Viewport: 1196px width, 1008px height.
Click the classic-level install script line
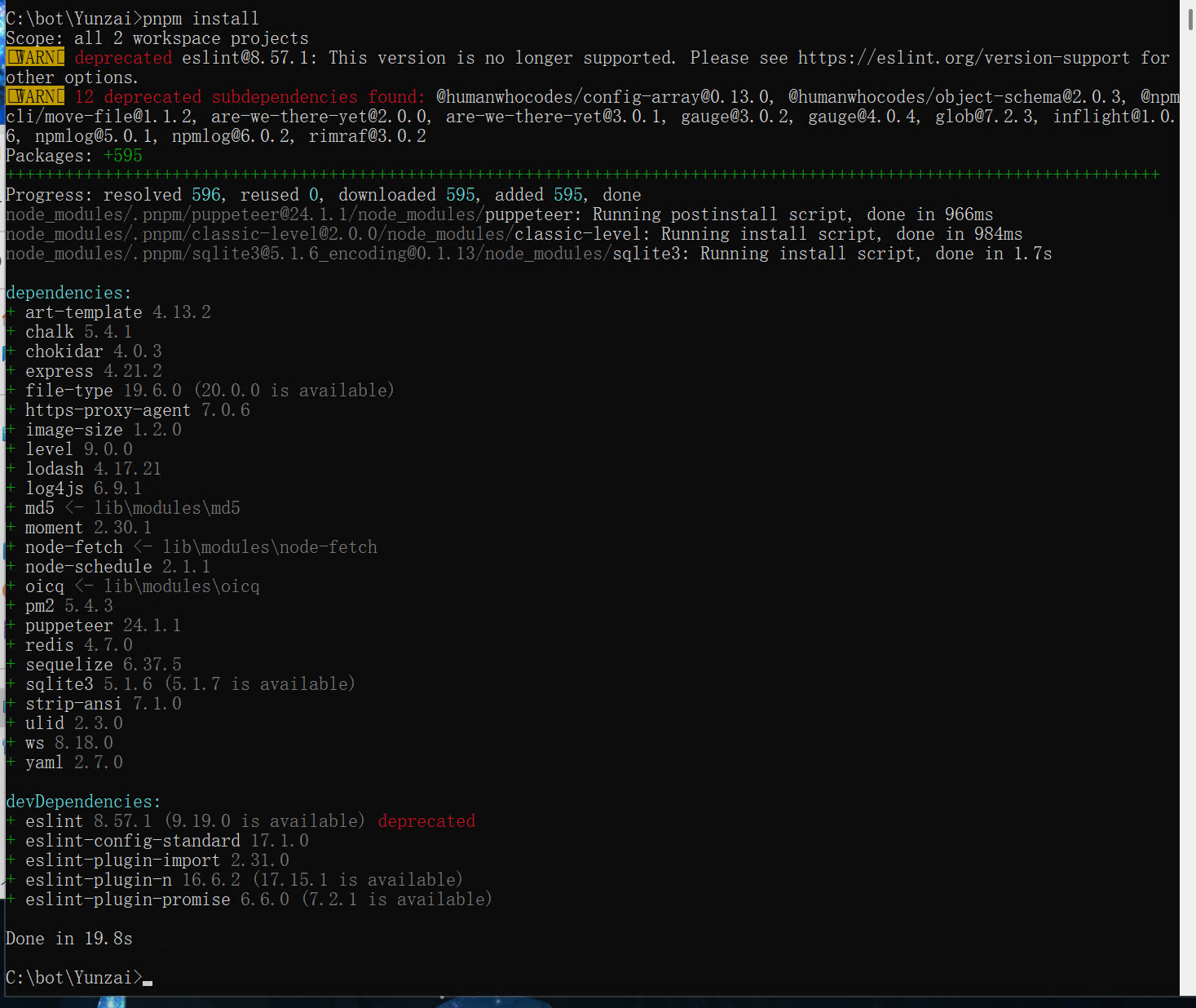[x=514, y=233]
